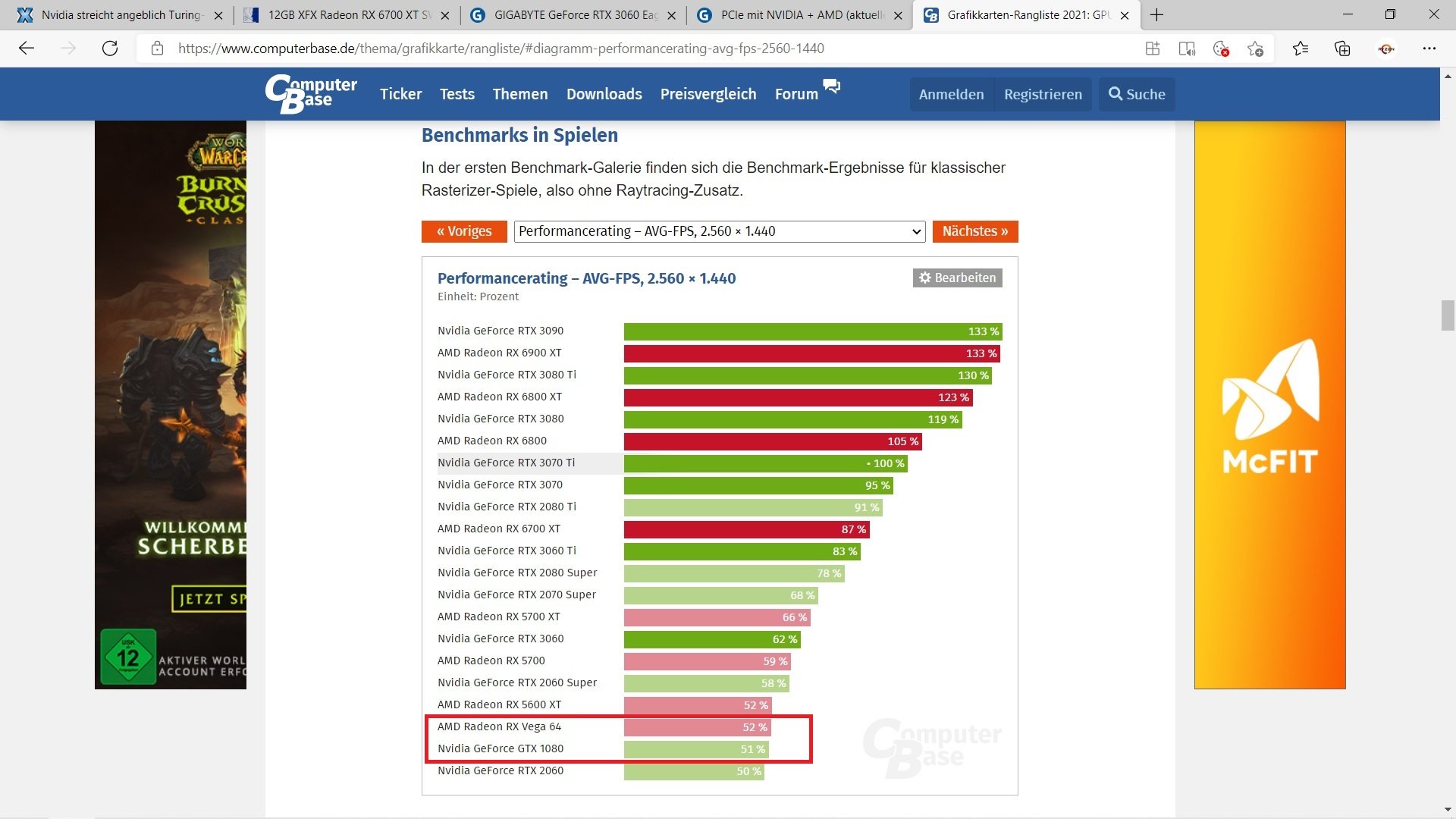Image resolution: width=1456 pixels, height=819 pixels.
Task: Click the address bar URL field
Action: (500, 49)
